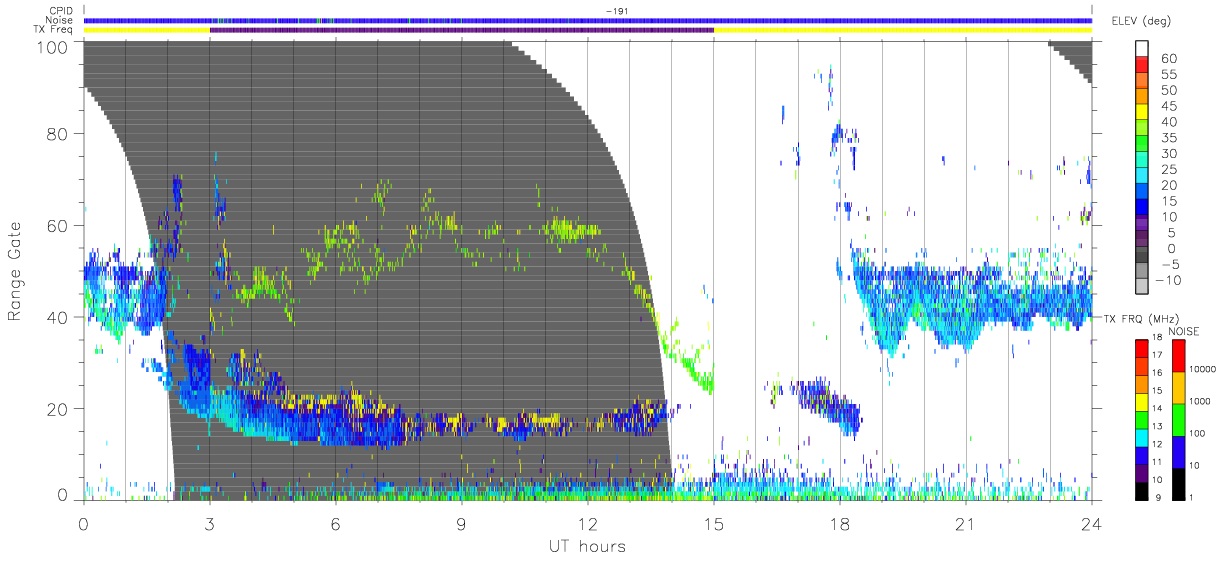
Task: Pick the red top segment of TX FRQ colorbar
Action: click(1142, 347)
